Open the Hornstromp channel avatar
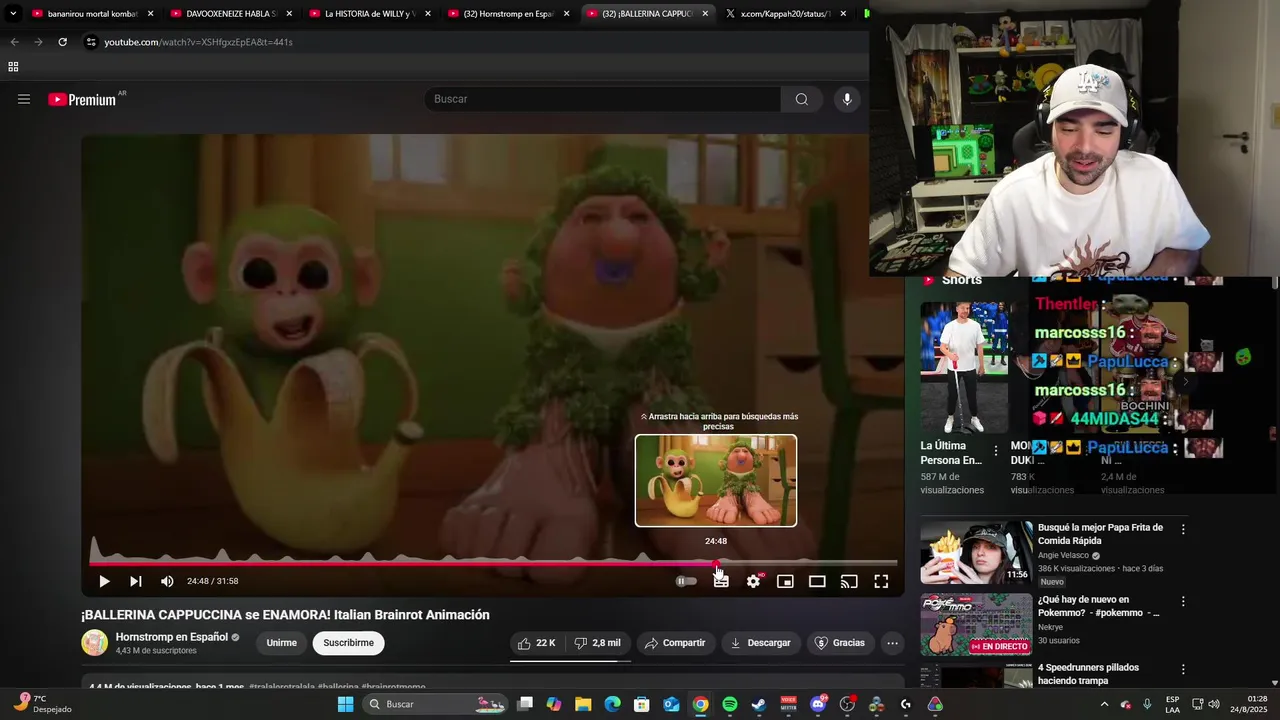The image size is (1280, 720). tap(94, 643)
